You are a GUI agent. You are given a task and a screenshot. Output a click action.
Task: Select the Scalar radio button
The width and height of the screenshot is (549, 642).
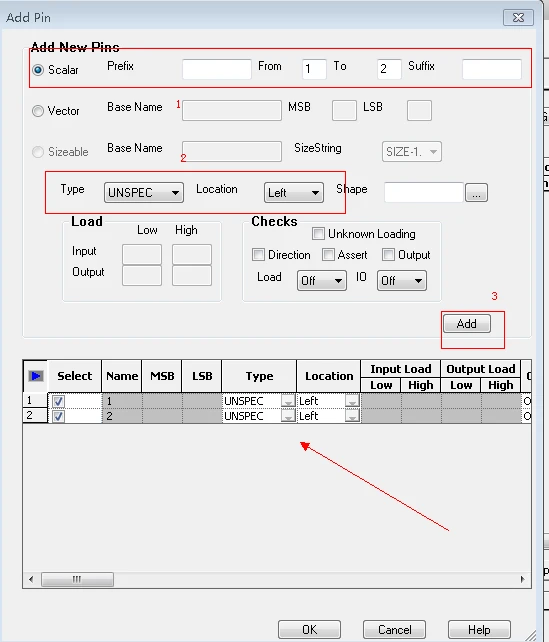coord(38,70)
